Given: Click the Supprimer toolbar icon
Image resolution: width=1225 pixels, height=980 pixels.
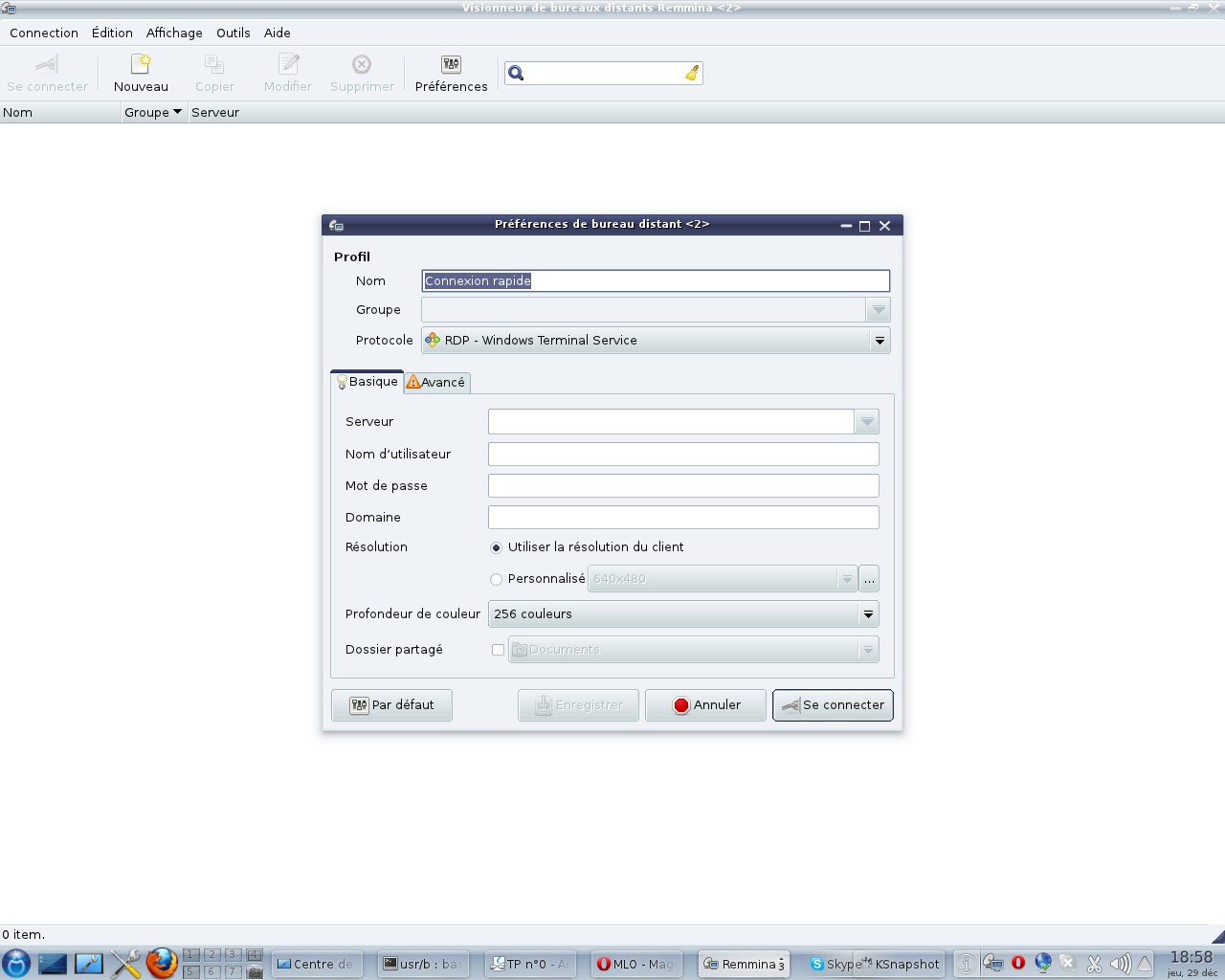Looking at the screenshot, I should (362, 64).
